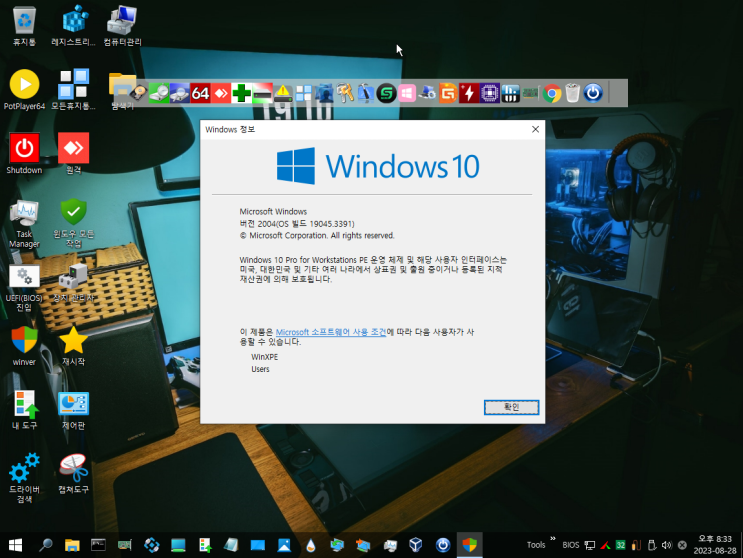Open the 모든휴지통 desktop icon
The width and height of the screenshot is (743, 558).
point(73,90)
